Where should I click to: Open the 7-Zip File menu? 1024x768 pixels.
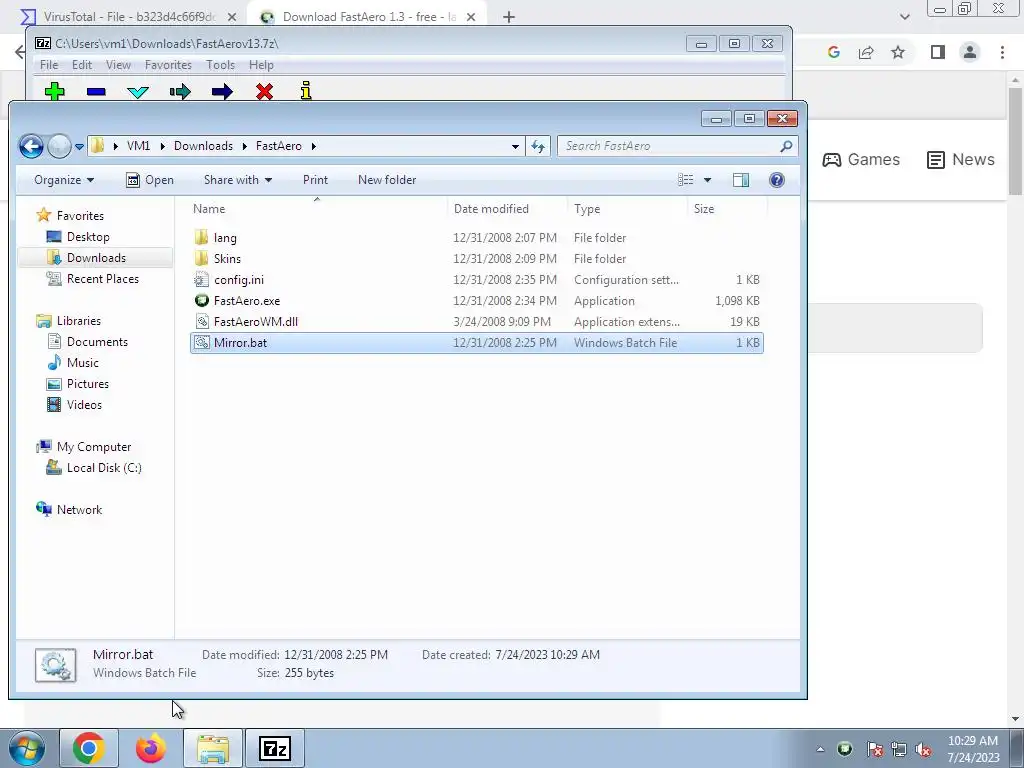click(x=49, y=65)
